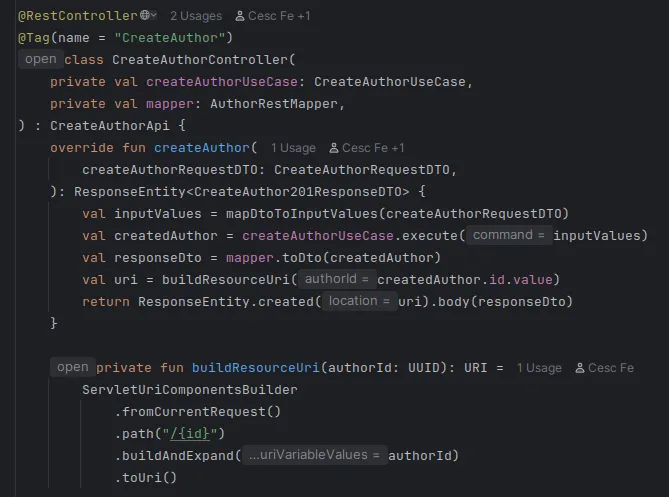Click the 'override' keyword

click(x=82, y=148)
